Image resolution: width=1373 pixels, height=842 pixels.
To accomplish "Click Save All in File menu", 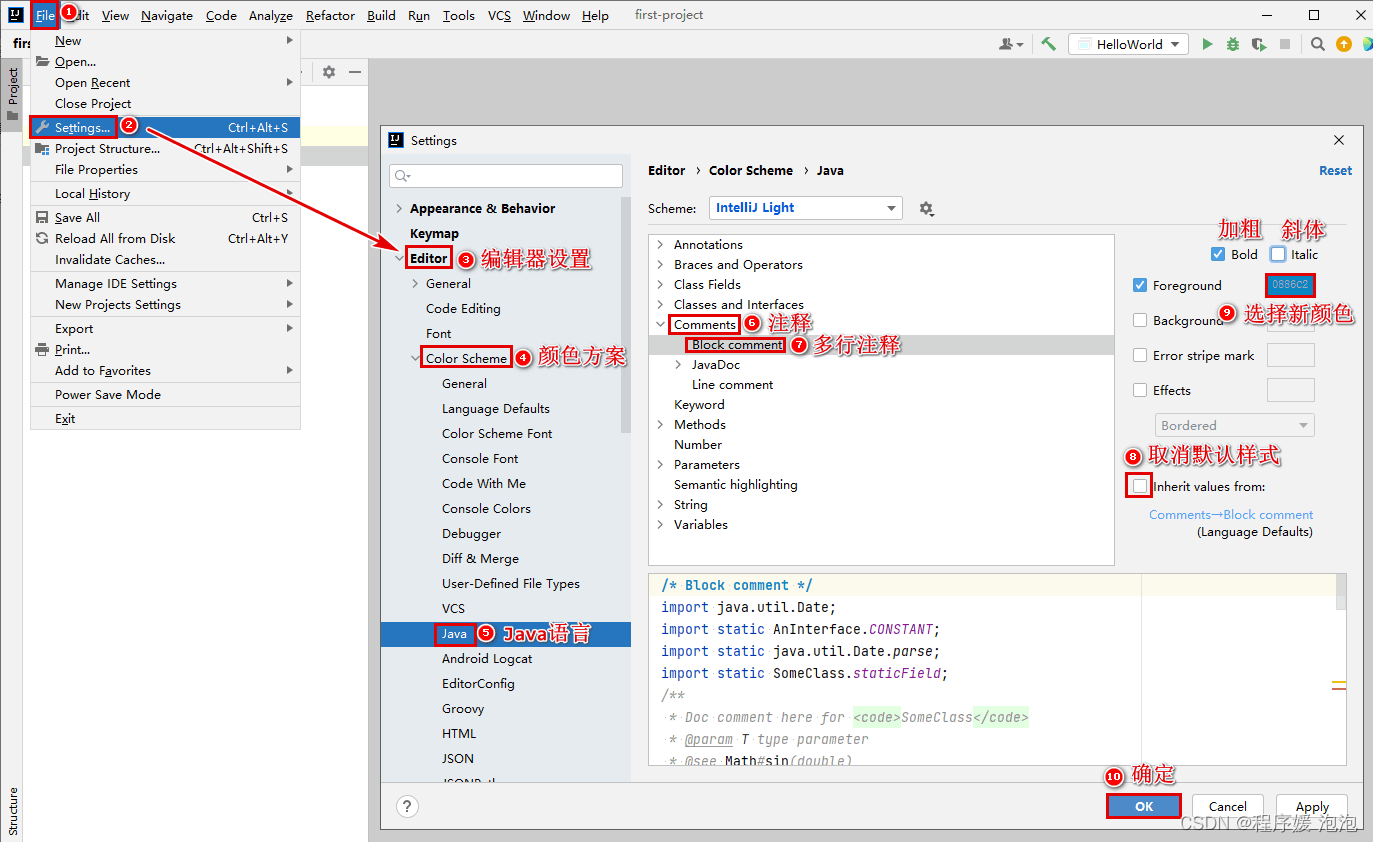I will coord(165,217).
